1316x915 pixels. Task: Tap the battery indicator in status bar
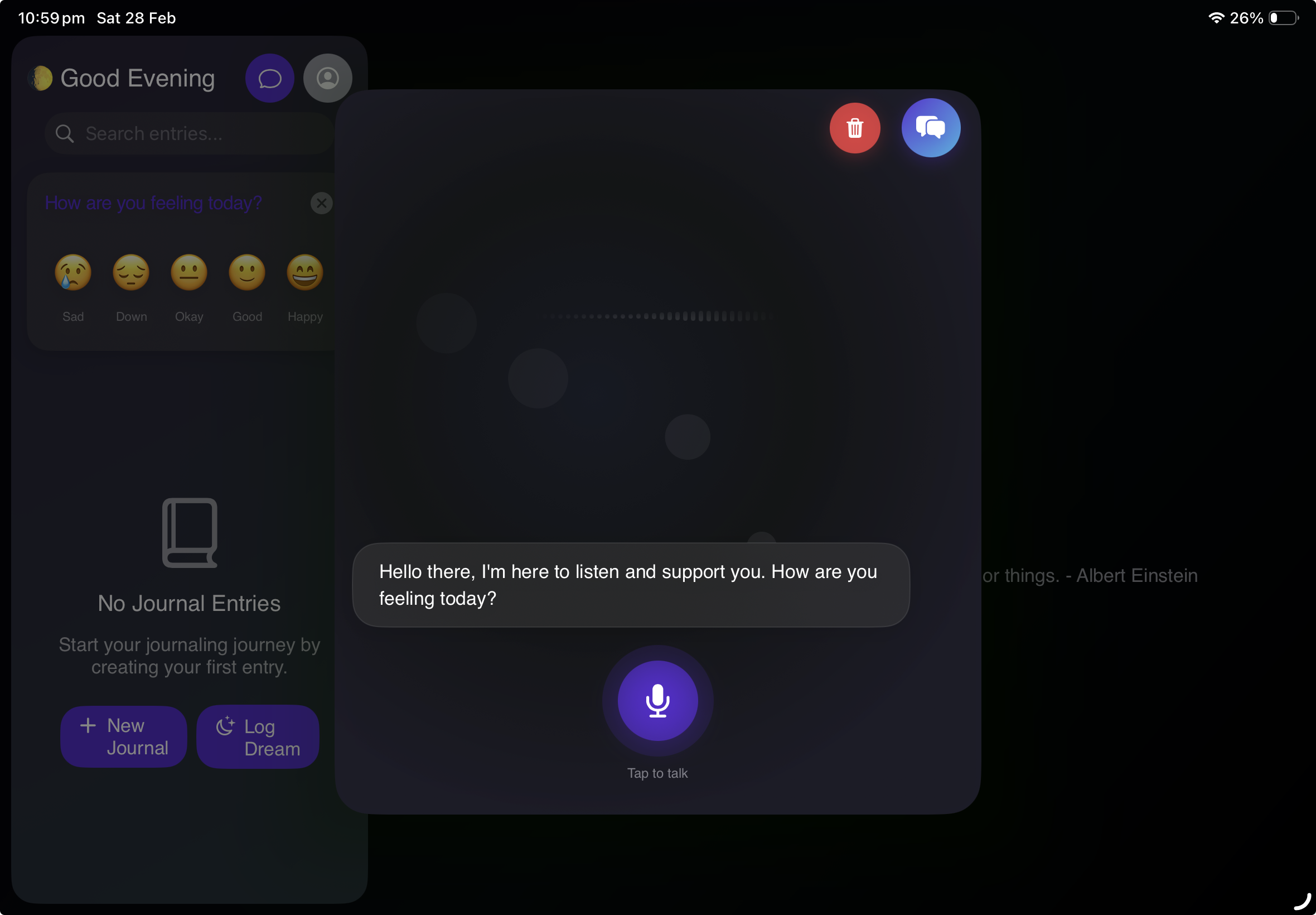point(1283,18)
